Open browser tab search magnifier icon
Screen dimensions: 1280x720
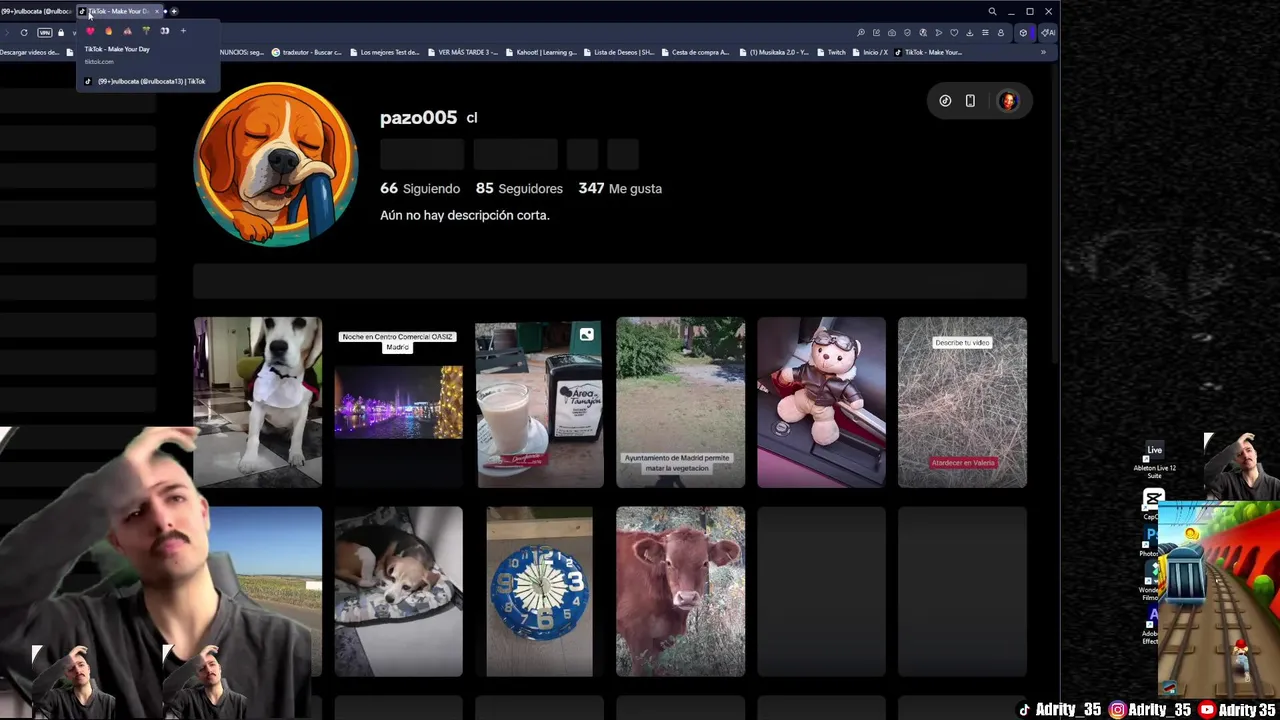[992, 11]
